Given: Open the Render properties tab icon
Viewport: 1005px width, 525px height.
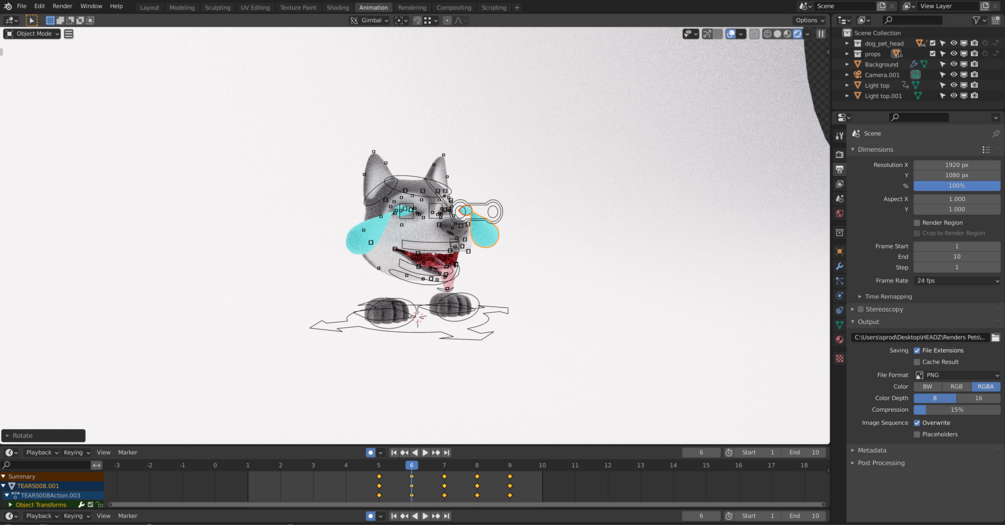Looking at the screenshot, I should point(840,154).
